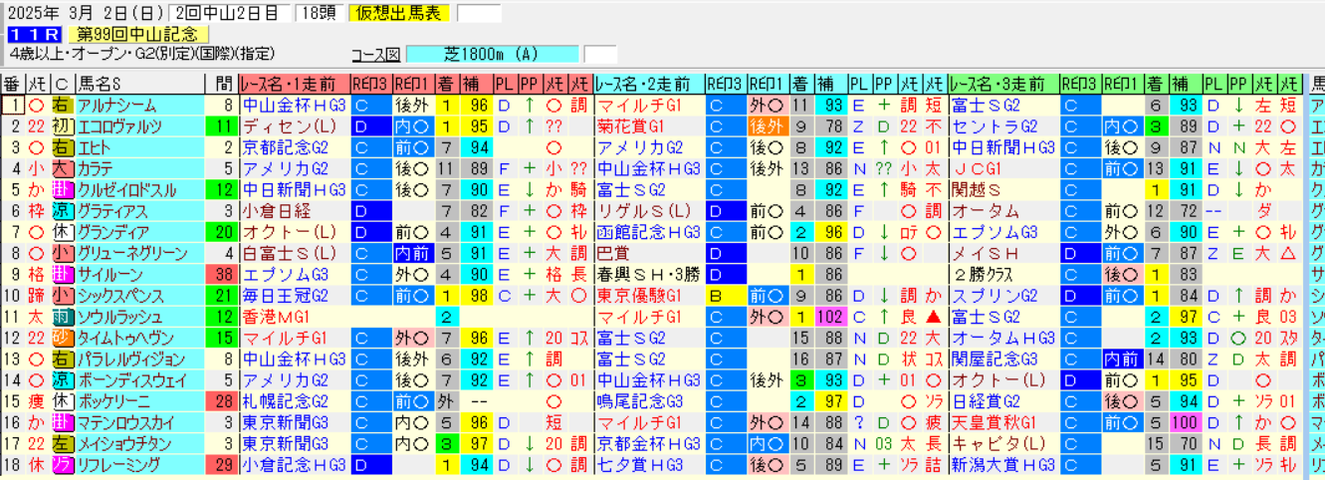
Task: Click the 新潟大賞HG3 race cell
Action: [x=1003, y=464]
